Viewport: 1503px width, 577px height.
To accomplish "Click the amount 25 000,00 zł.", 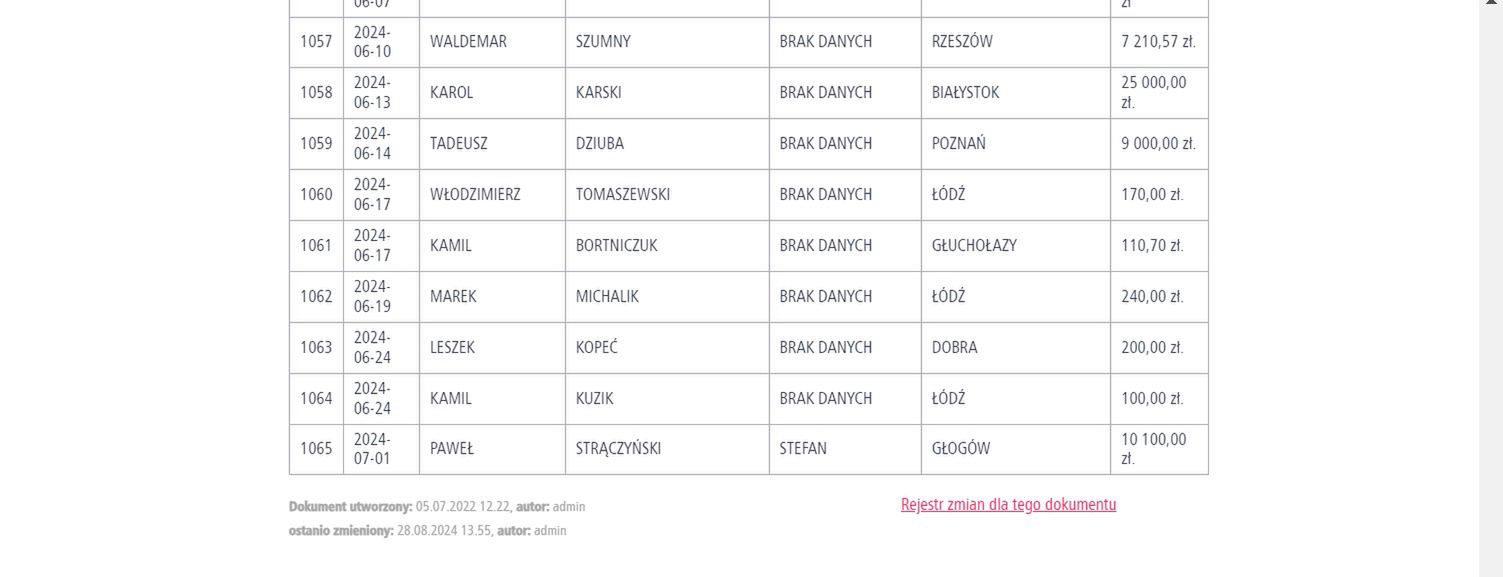I will tap(1154, 93).
